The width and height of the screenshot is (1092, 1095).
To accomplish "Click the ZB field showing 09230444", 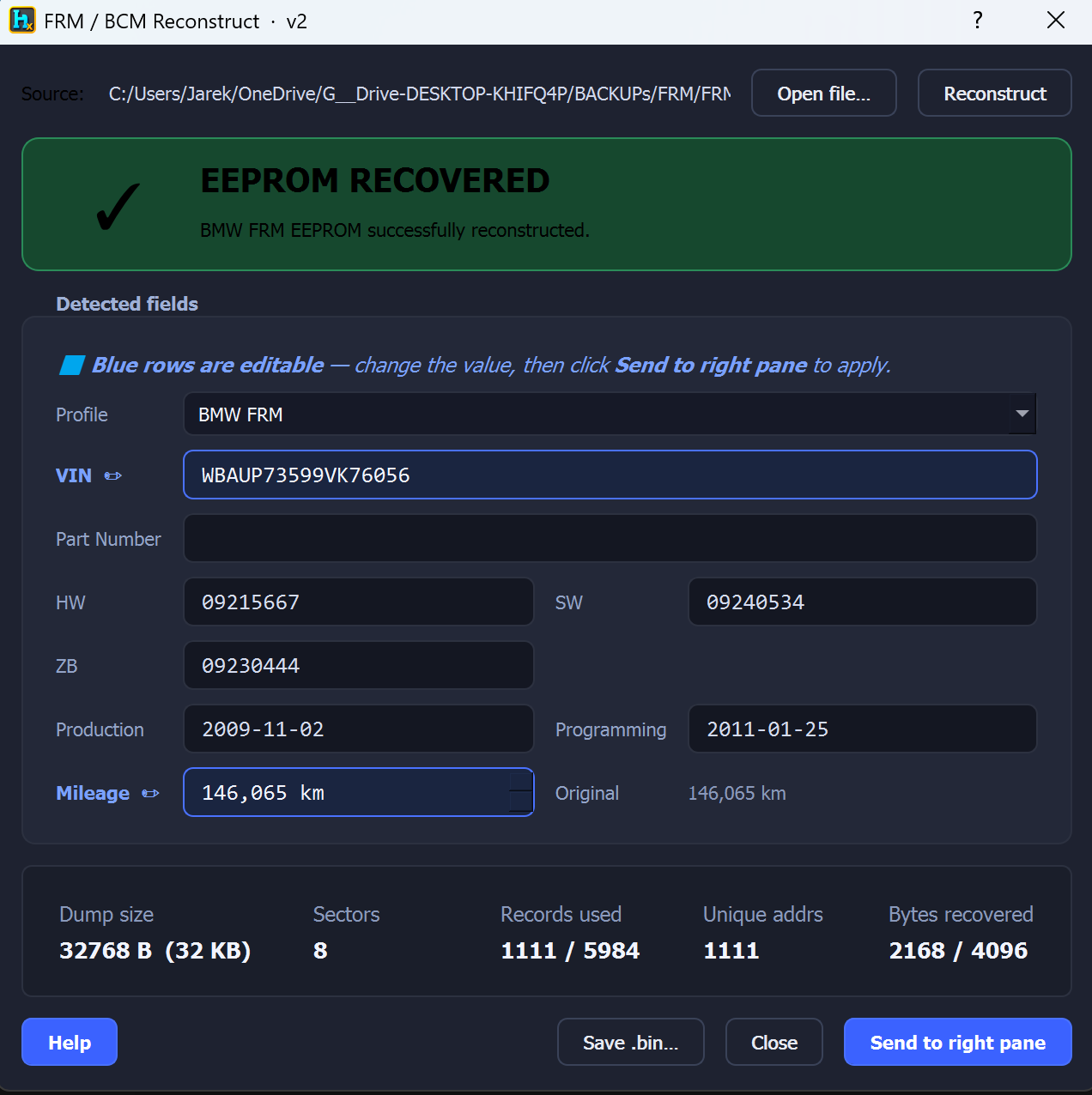I will click(359, 665).
